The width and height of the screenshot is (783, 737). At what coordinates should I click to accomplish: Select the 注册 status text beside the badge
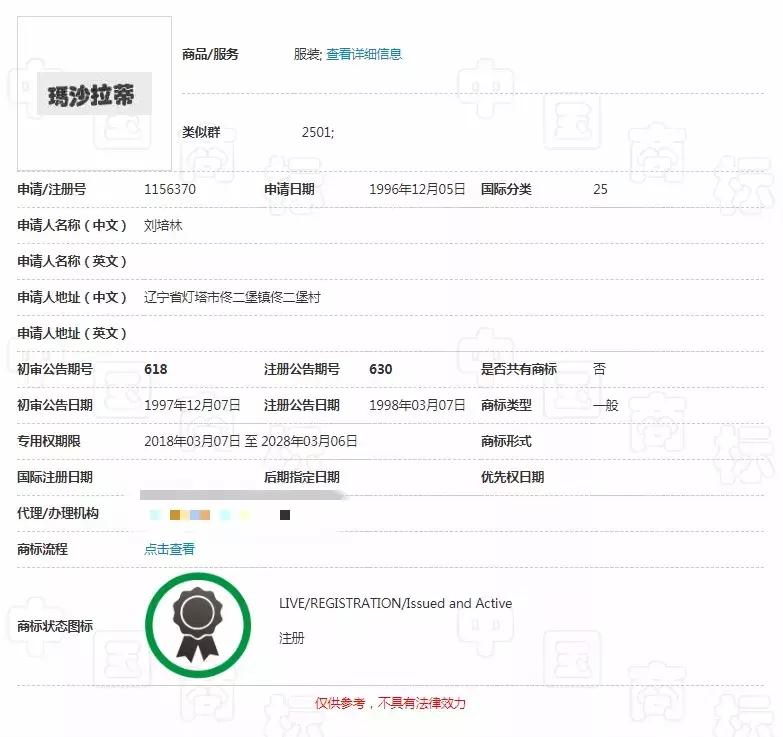click(292, 638)
